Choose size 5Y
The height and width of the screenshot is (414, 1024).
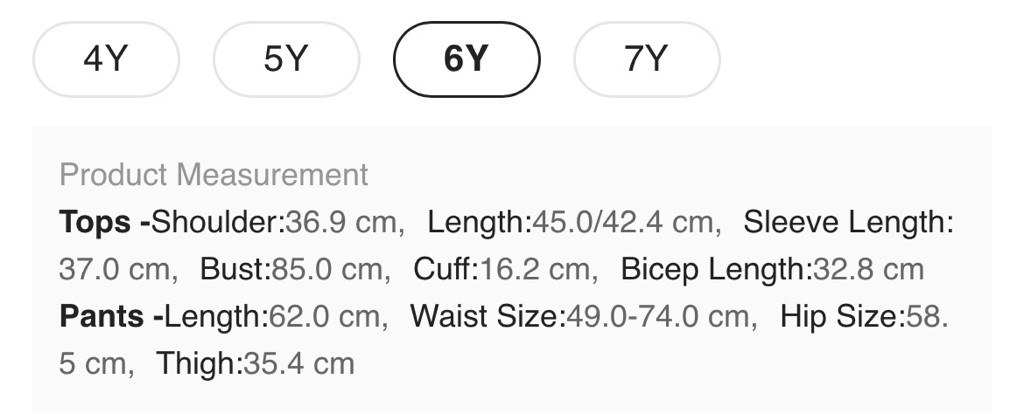(x=286, y=60)
